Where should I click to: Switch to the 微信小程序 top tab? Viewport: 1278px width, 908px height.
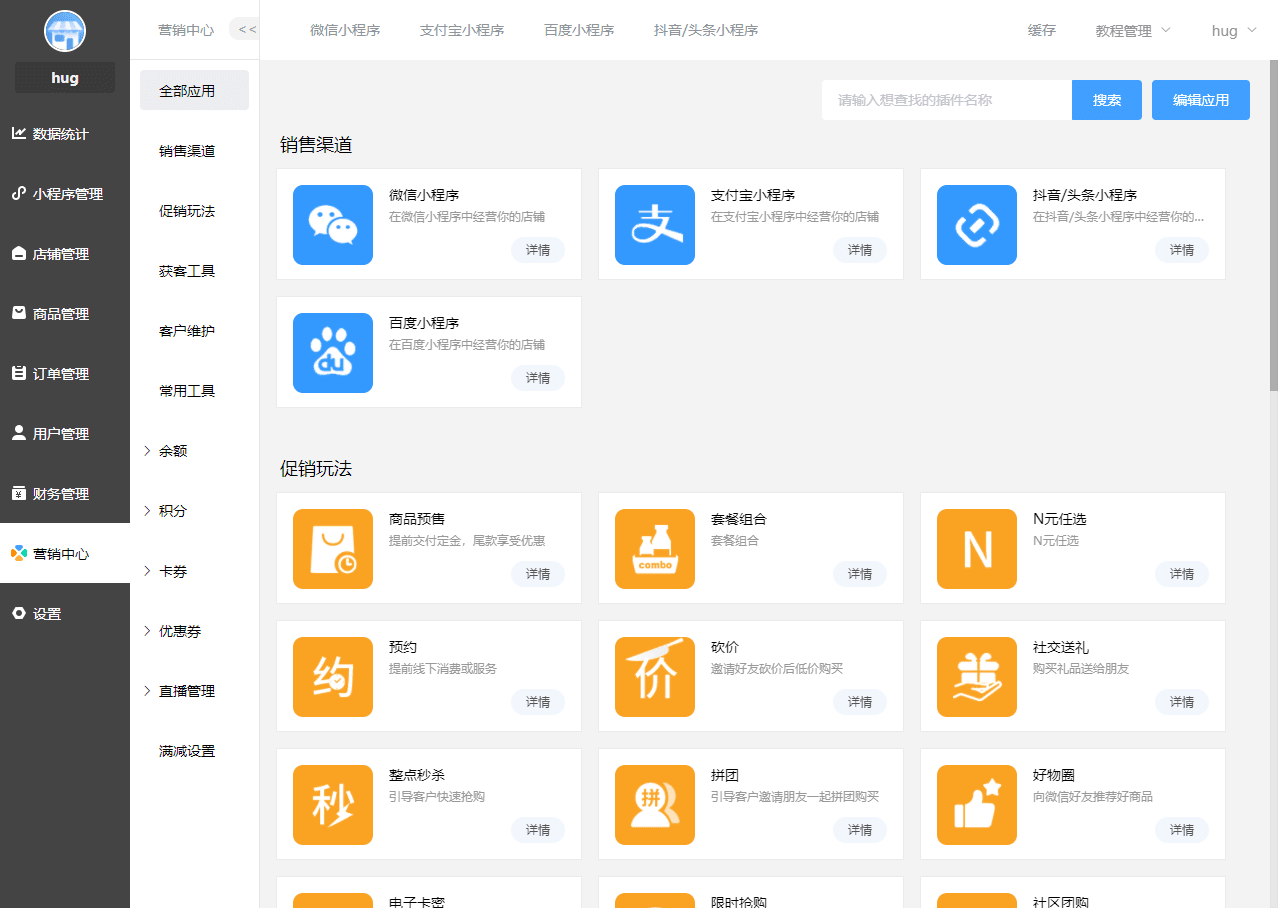(x=345, y=30)
